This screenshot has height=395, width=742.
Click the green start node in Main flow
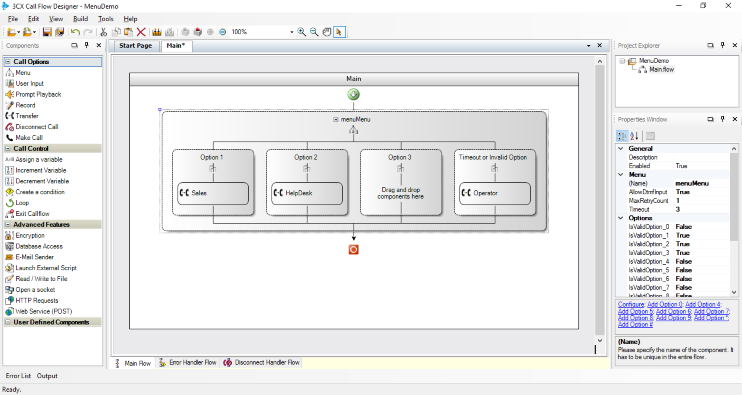pyautogui.click(x=353, y=95)
